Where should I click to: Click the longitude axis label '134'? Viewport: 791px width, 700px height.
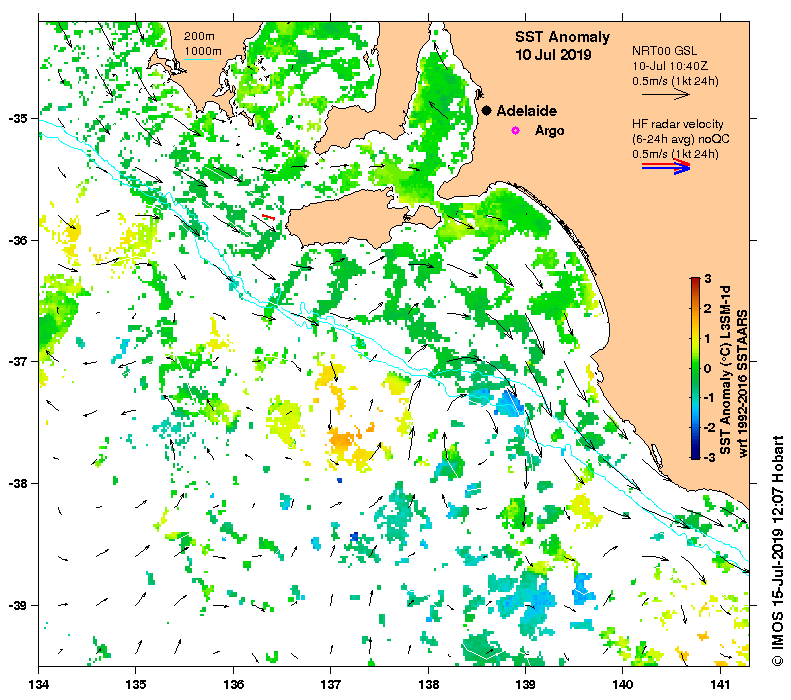(39, 684)
